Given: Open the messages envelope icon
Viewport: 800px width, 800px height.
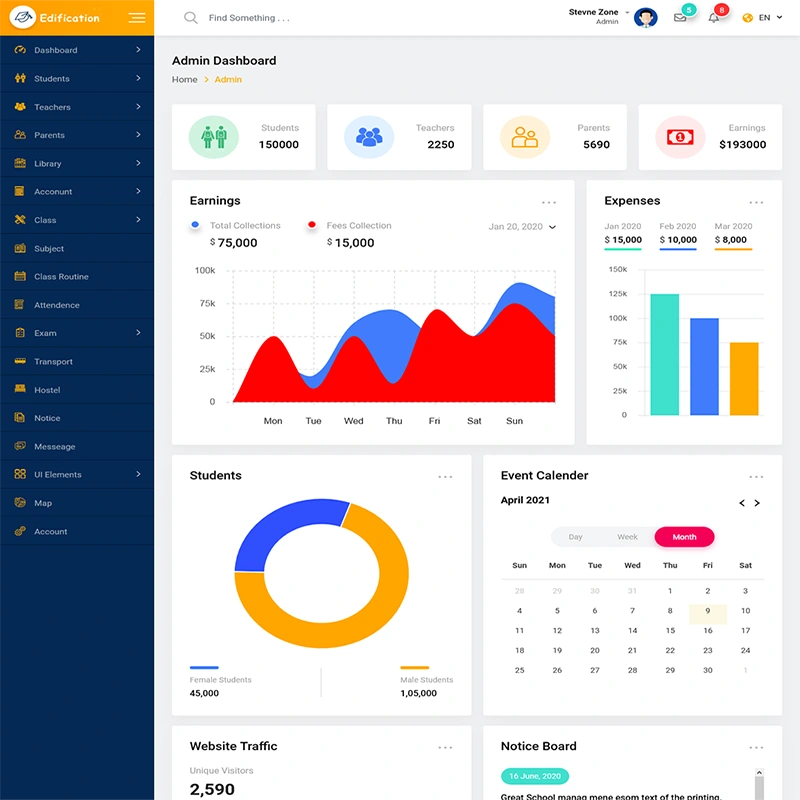Looking at the screenshot, I should pyautogui.click(x=682, y=18).
